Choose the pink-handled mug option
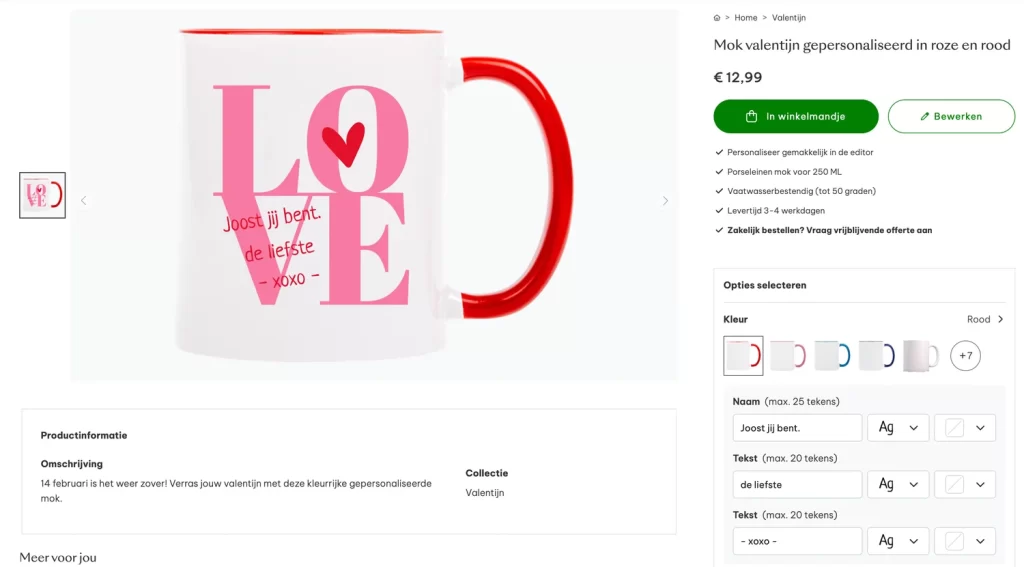 tap(787, 356)
